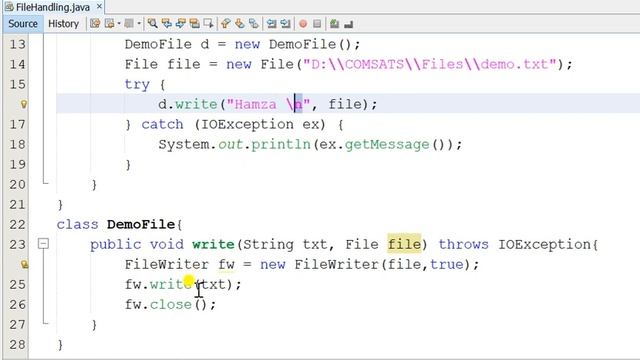Toggle Bookmark icon in editor toolbar
The image size is (640, 360).
point(253,24)
